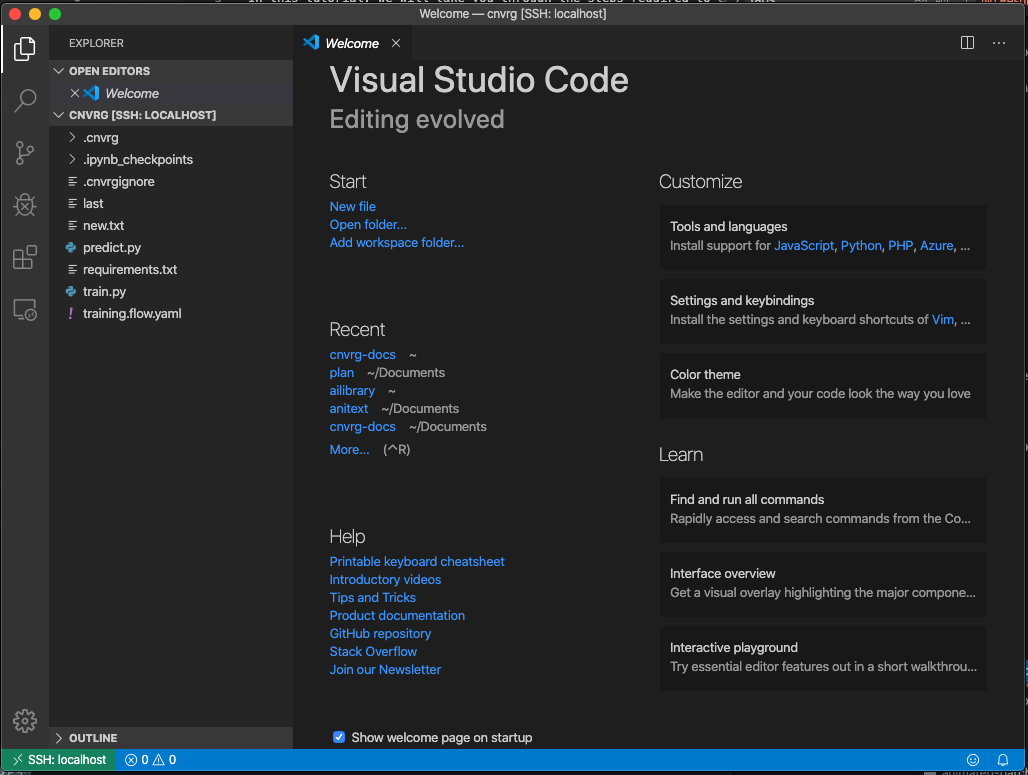
Task: Open the Manage gear icon
Action: pos(25,721)
